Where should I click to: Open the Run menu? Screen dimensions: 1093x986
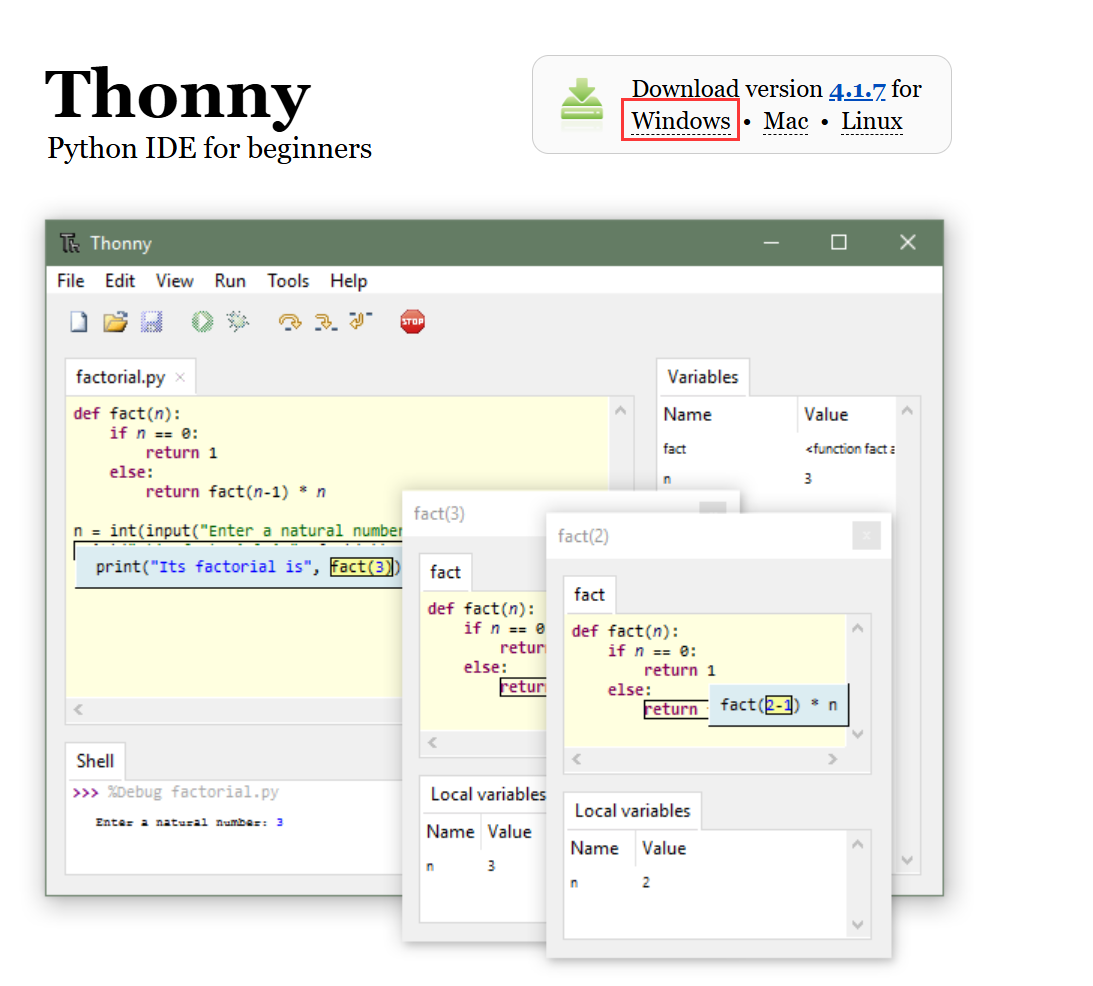(230, 281)
